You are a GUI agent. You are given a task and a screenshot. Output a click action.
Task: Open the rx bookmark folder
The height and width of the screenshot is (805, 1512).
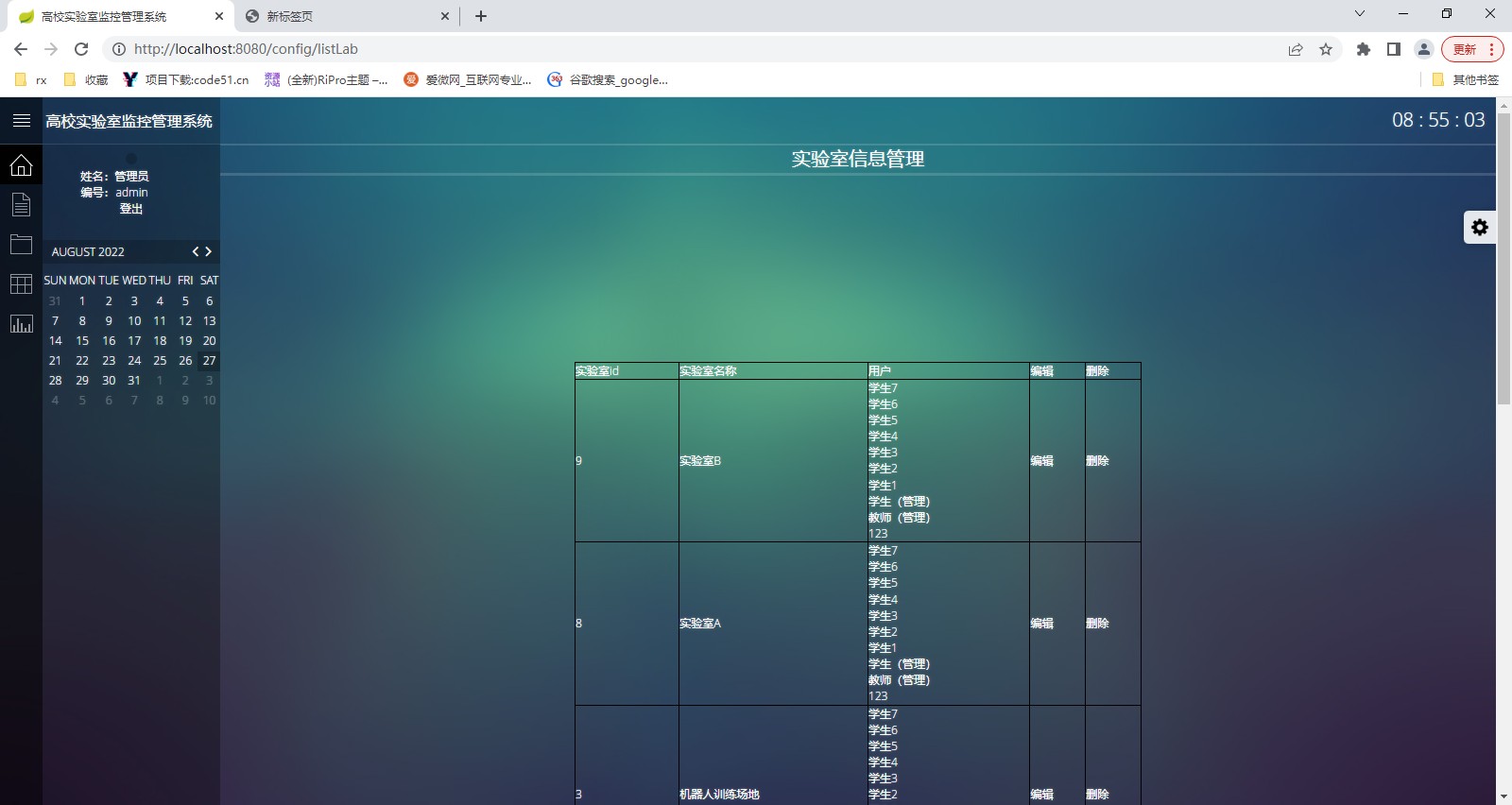pyautogui.click(x=31, y=80)
